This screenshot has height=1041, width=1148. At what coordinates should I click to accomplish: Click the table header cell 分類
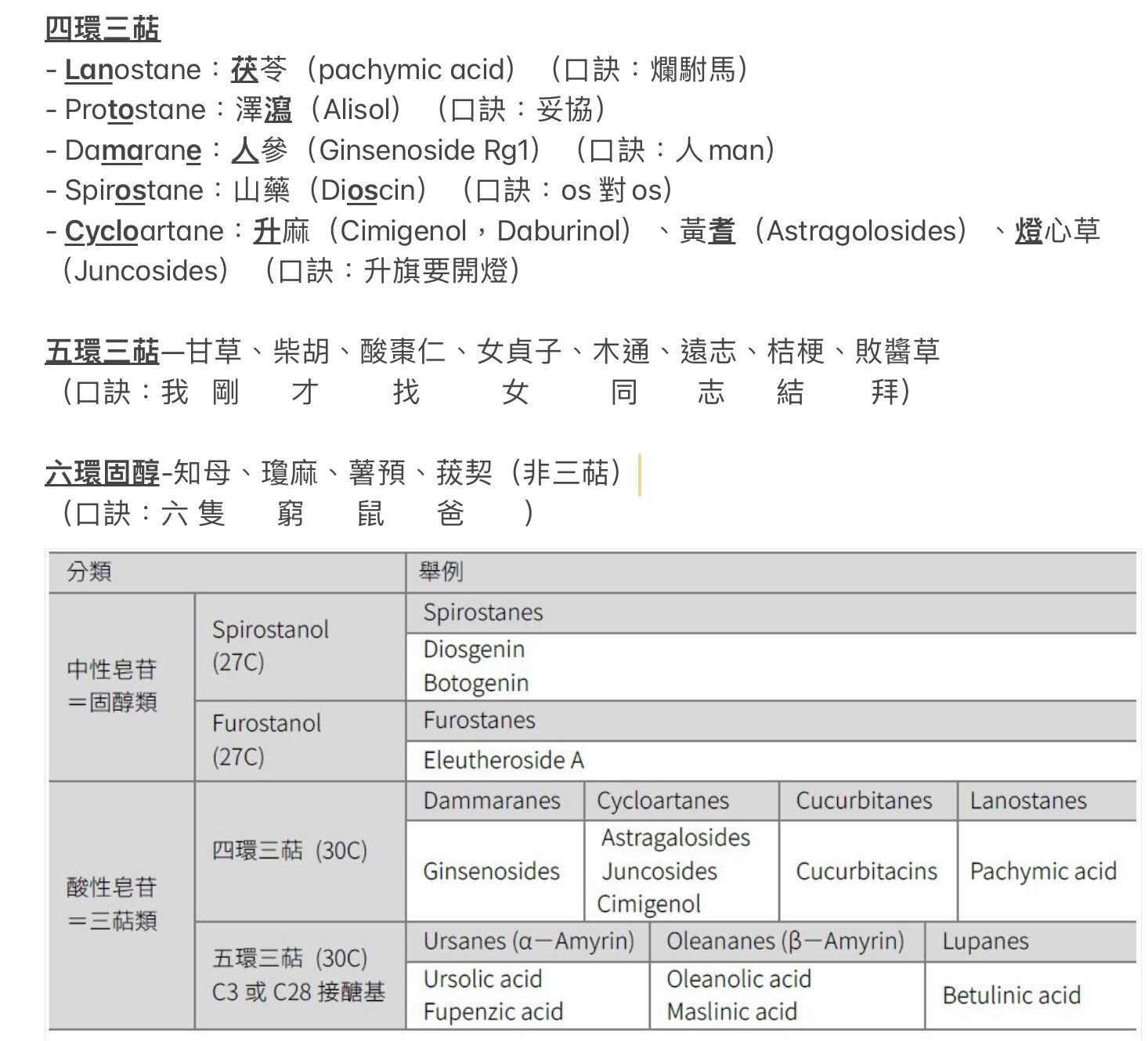pos(89,572)
